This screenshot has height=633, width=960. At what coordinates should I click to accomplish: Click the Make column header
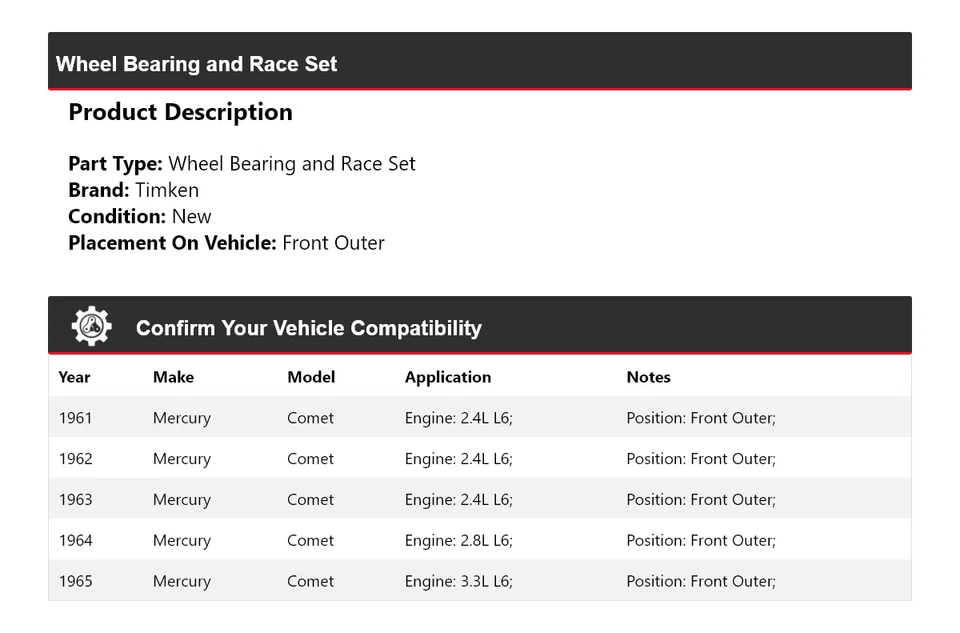click(173, 377)
